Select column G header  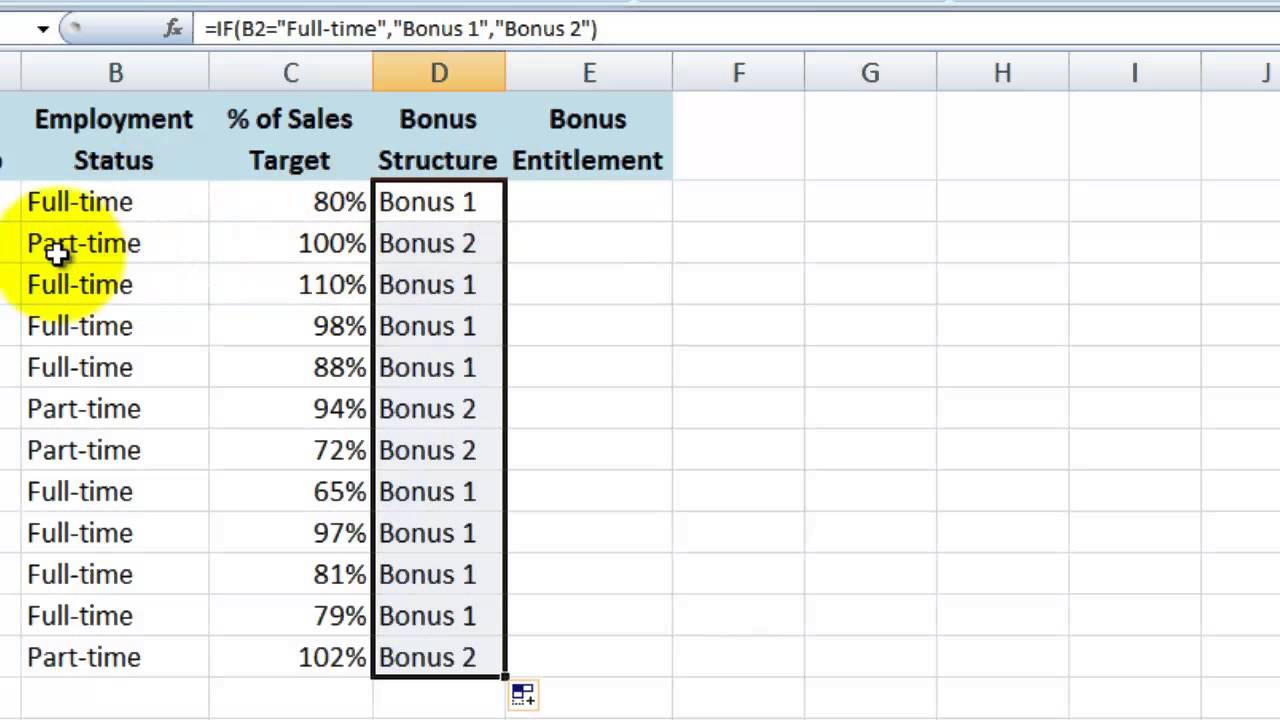(x=870, y=72)
